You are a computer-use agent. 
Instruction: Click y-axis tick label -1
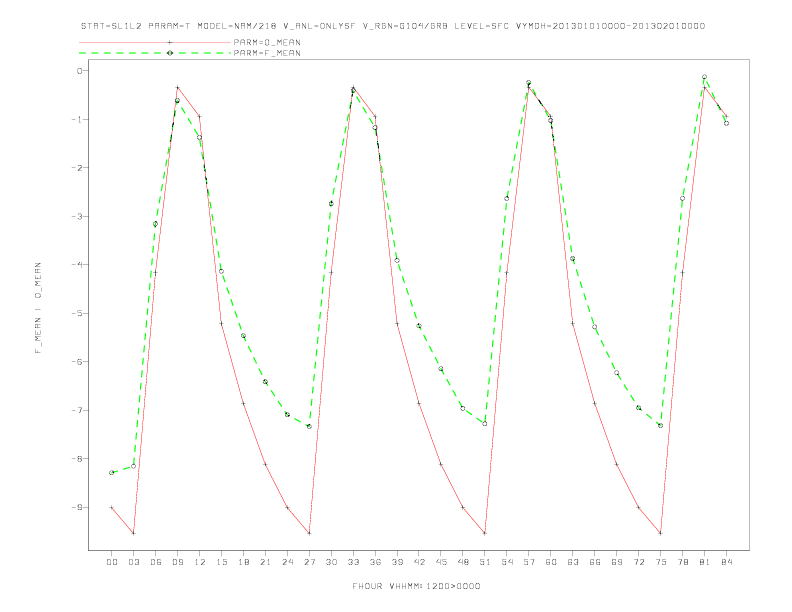(x=77, y=119)
